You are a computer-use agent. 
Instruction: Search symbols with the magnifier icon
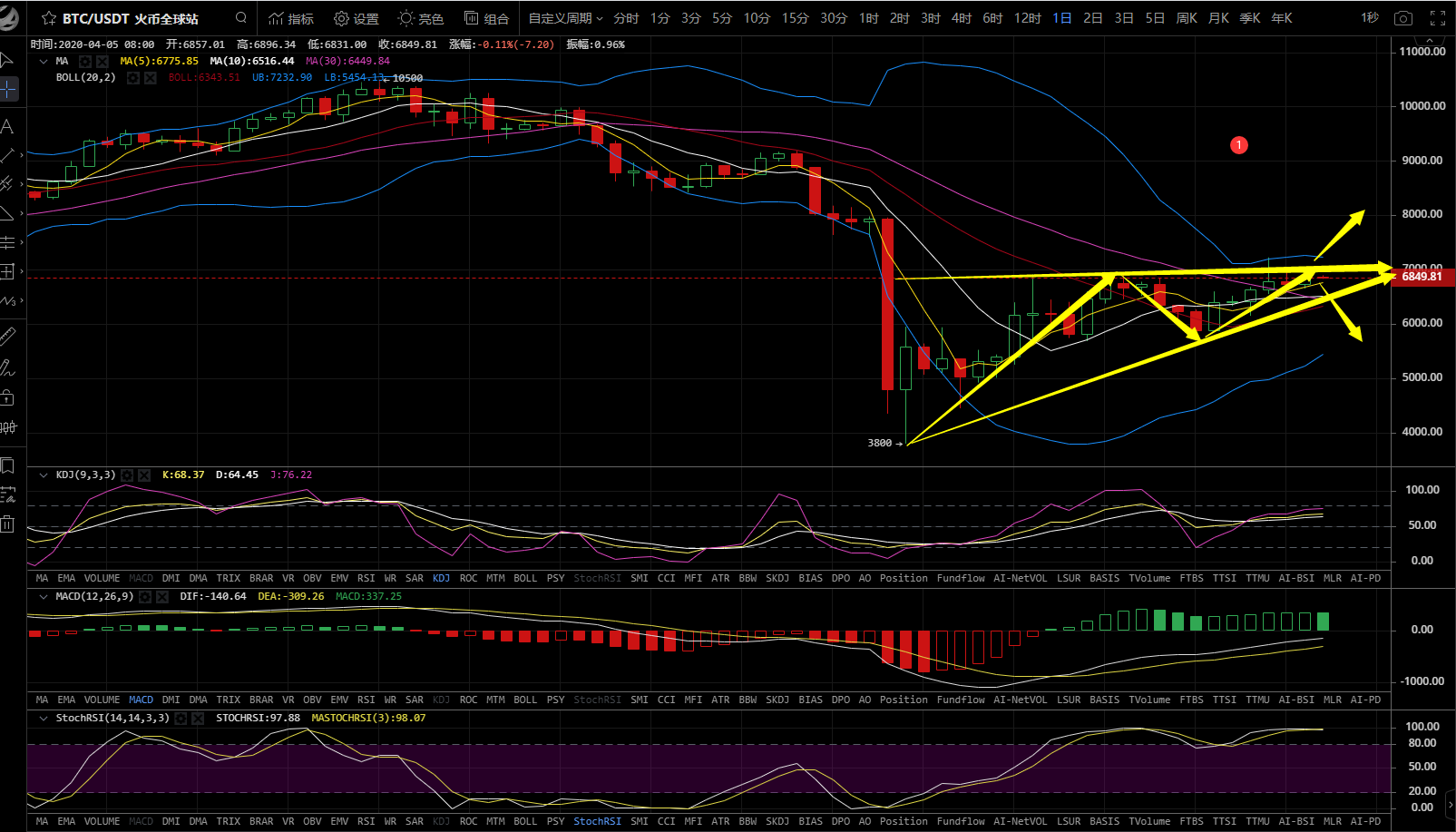point(240,17)
